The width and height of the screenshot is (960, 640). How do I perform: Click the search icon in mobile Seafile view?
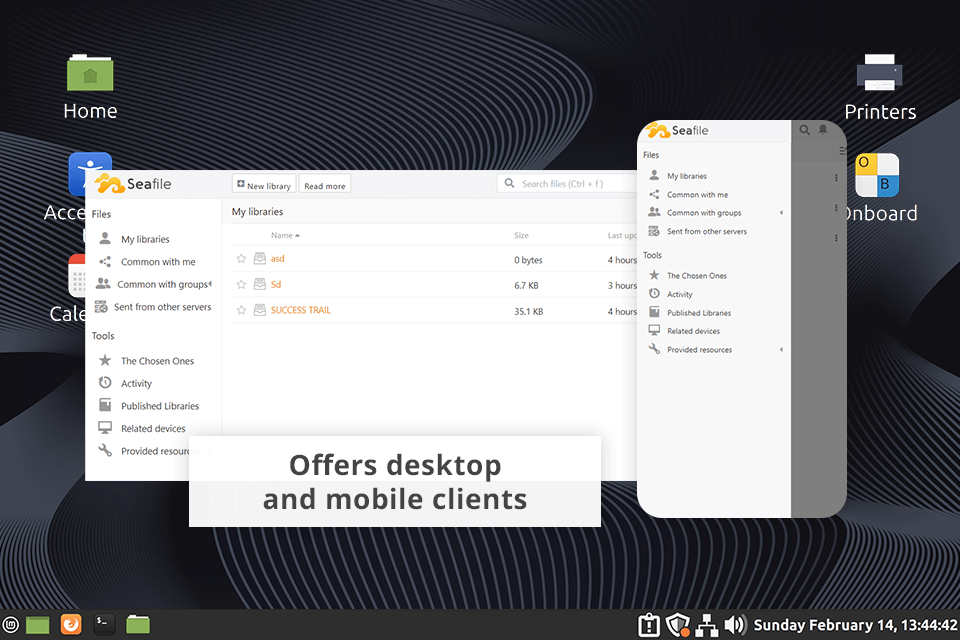point(804,130)
